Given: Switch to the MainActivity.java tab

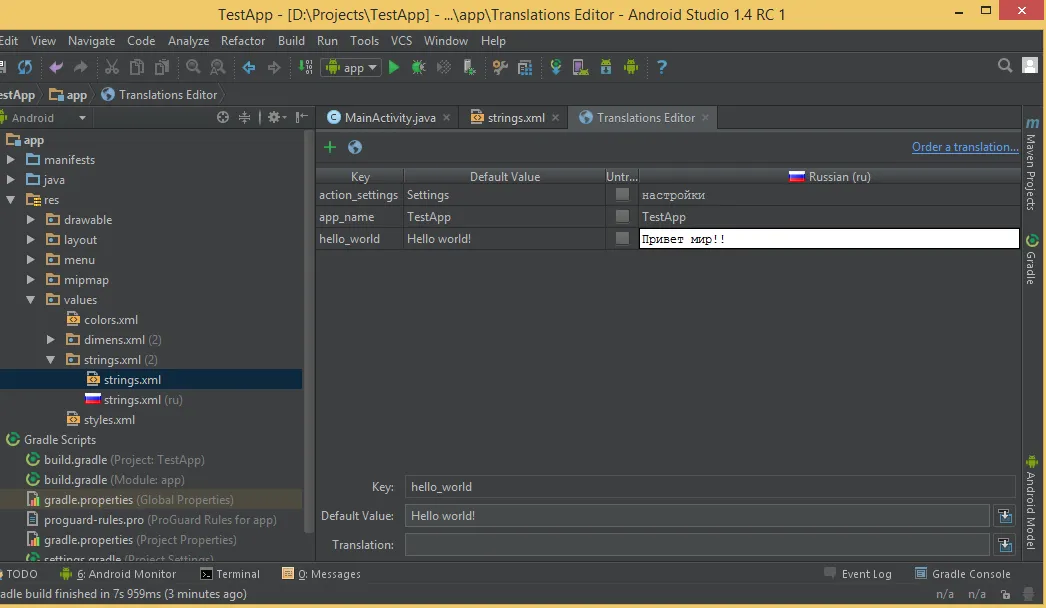Looking at the screenshot, I should [383, 117].
